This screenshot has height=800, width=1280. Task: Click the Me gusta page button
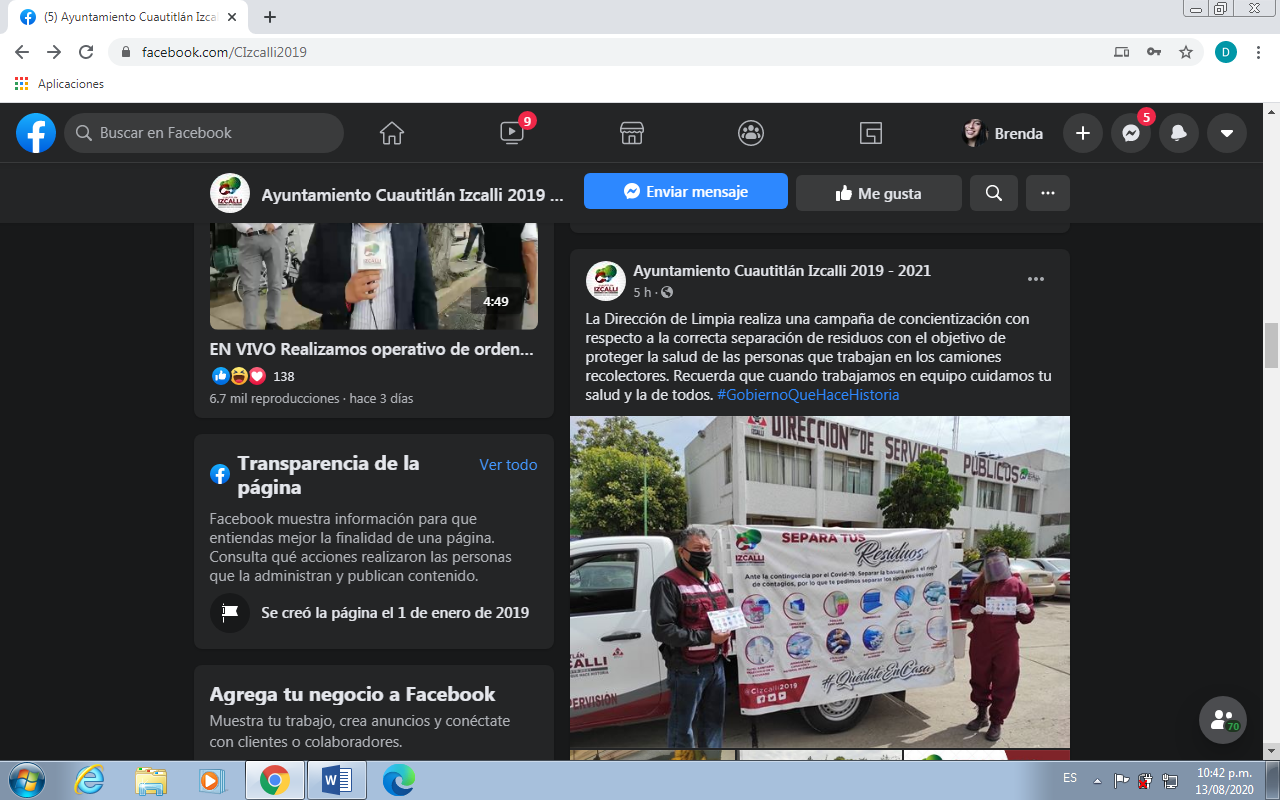click(x=879, y=193)
